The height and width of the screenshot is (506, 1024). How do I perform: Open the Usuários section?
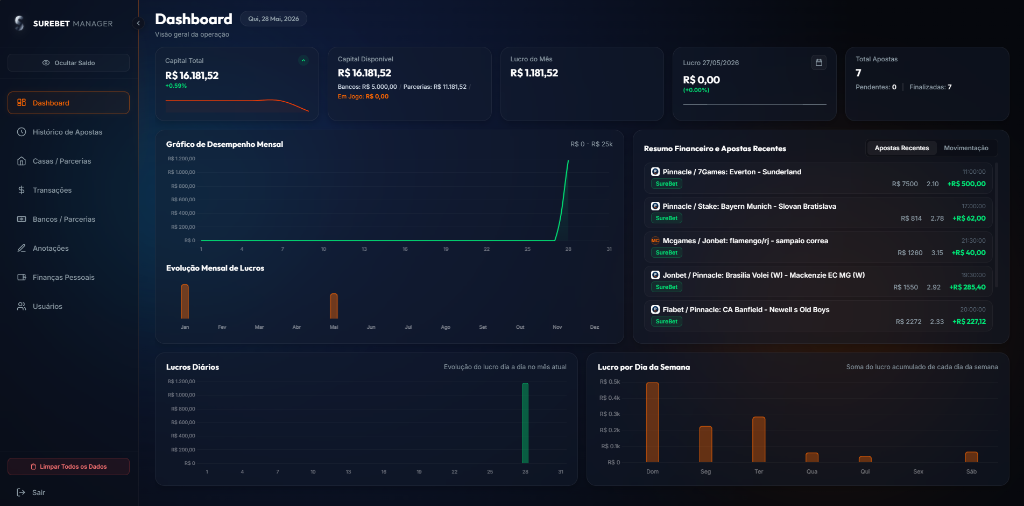(x=69, y=306)
